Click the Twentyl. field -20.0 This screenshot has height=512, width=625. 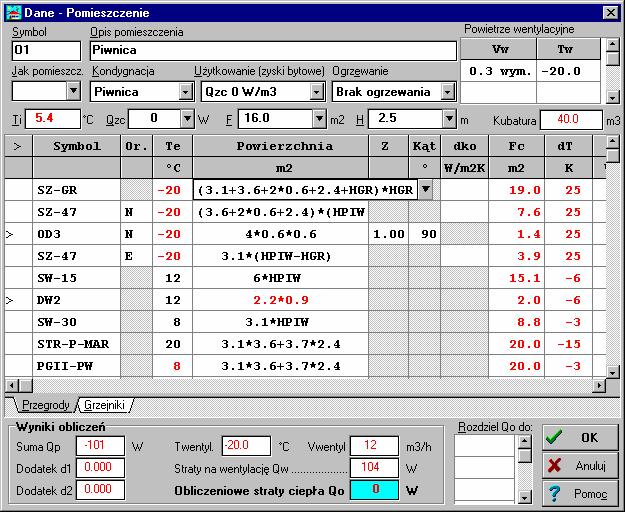pyautogui.click(x=246, y=445)
